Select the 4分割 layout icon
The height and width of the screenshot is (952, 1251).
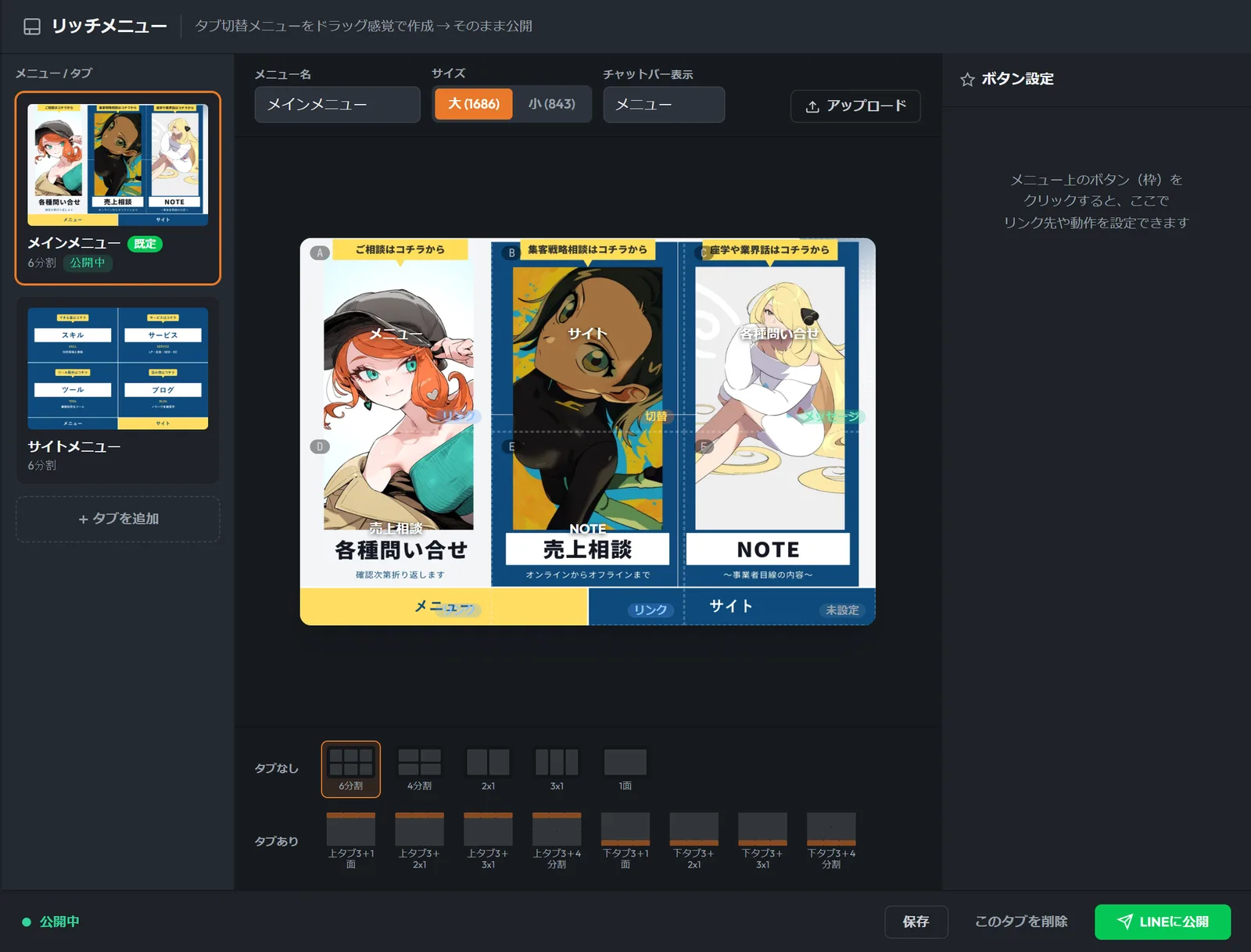(x=419, y=769)
